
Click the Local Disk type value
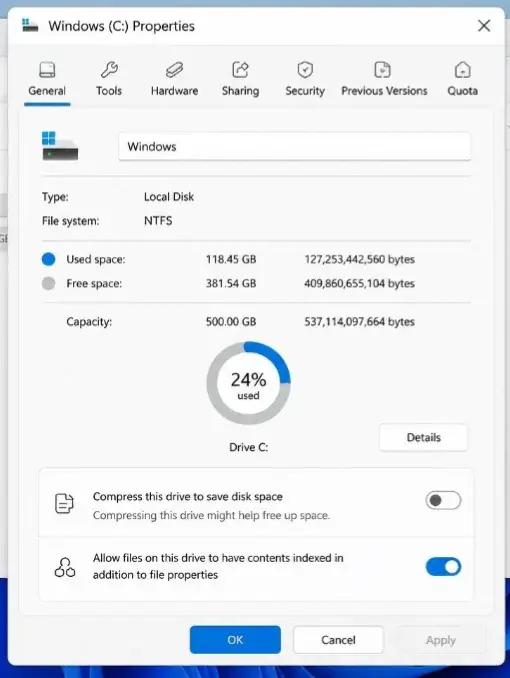tap(169, 197)
